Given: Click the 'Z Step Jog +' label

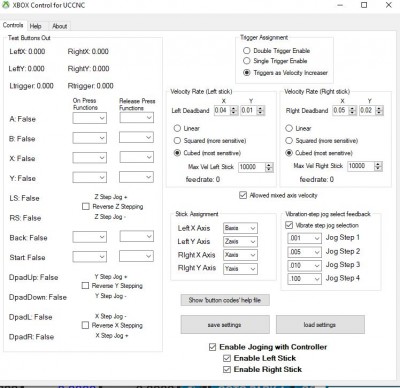Looking at the screenshot, I should pos(111,197).
